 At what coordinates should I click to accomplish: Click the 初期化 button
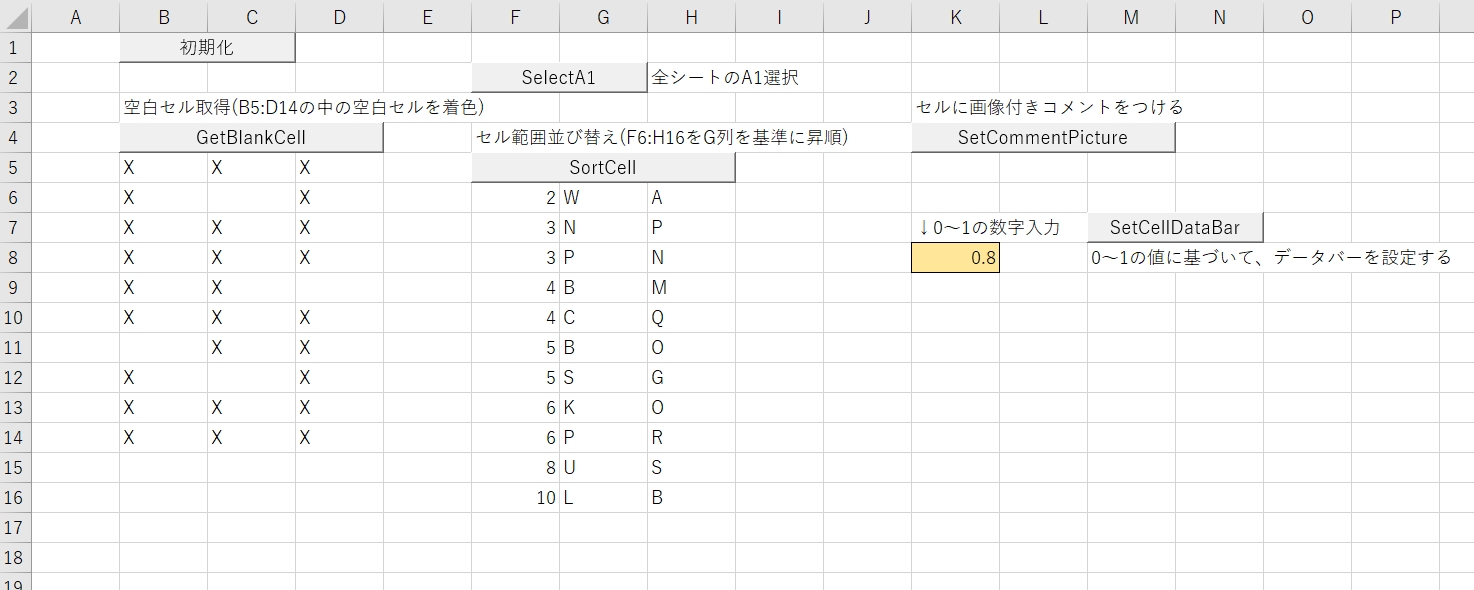point(207,47)
